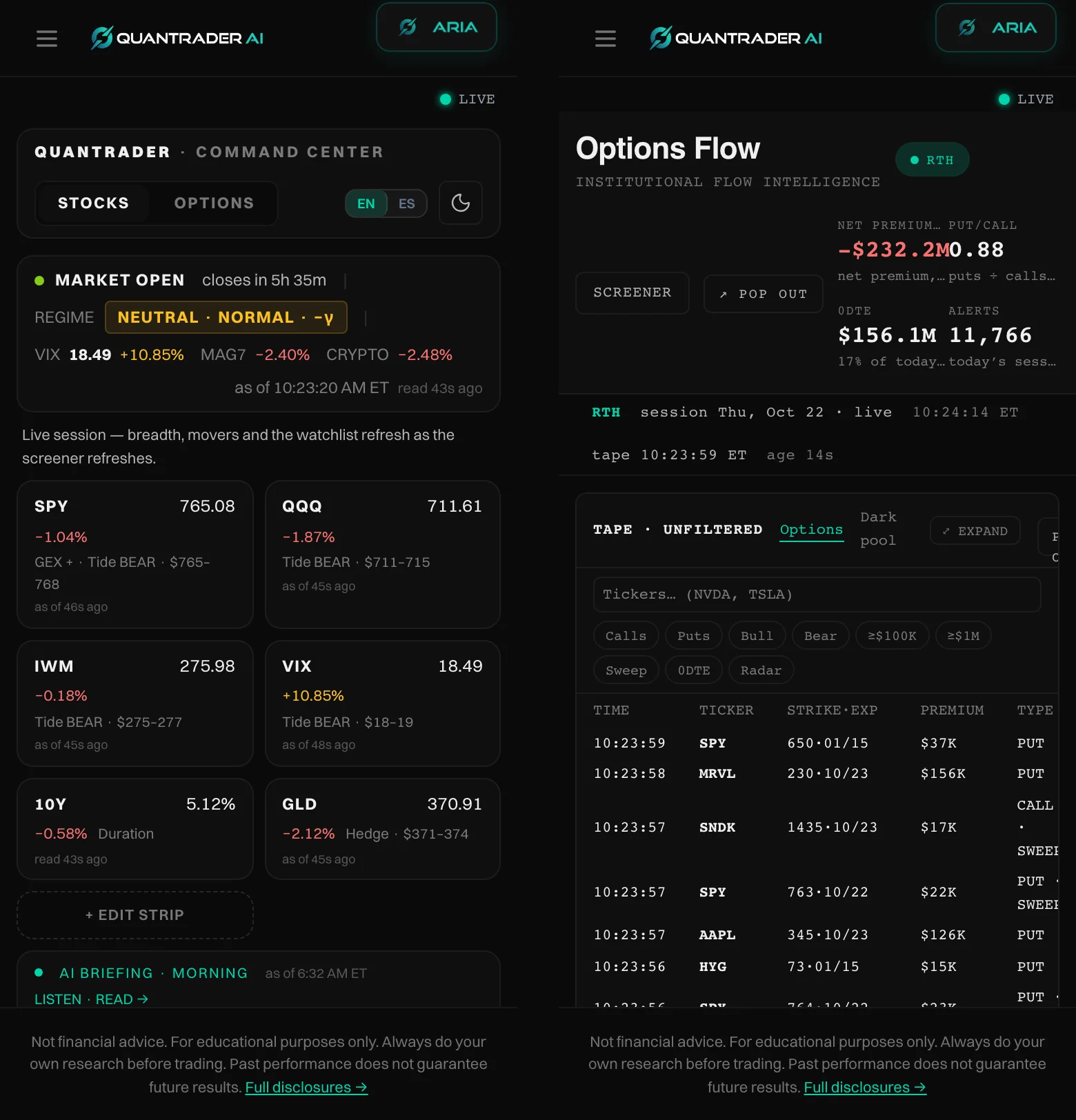
Task: Toggle the ≥$1M premium filter
Action: pos(964,636)
